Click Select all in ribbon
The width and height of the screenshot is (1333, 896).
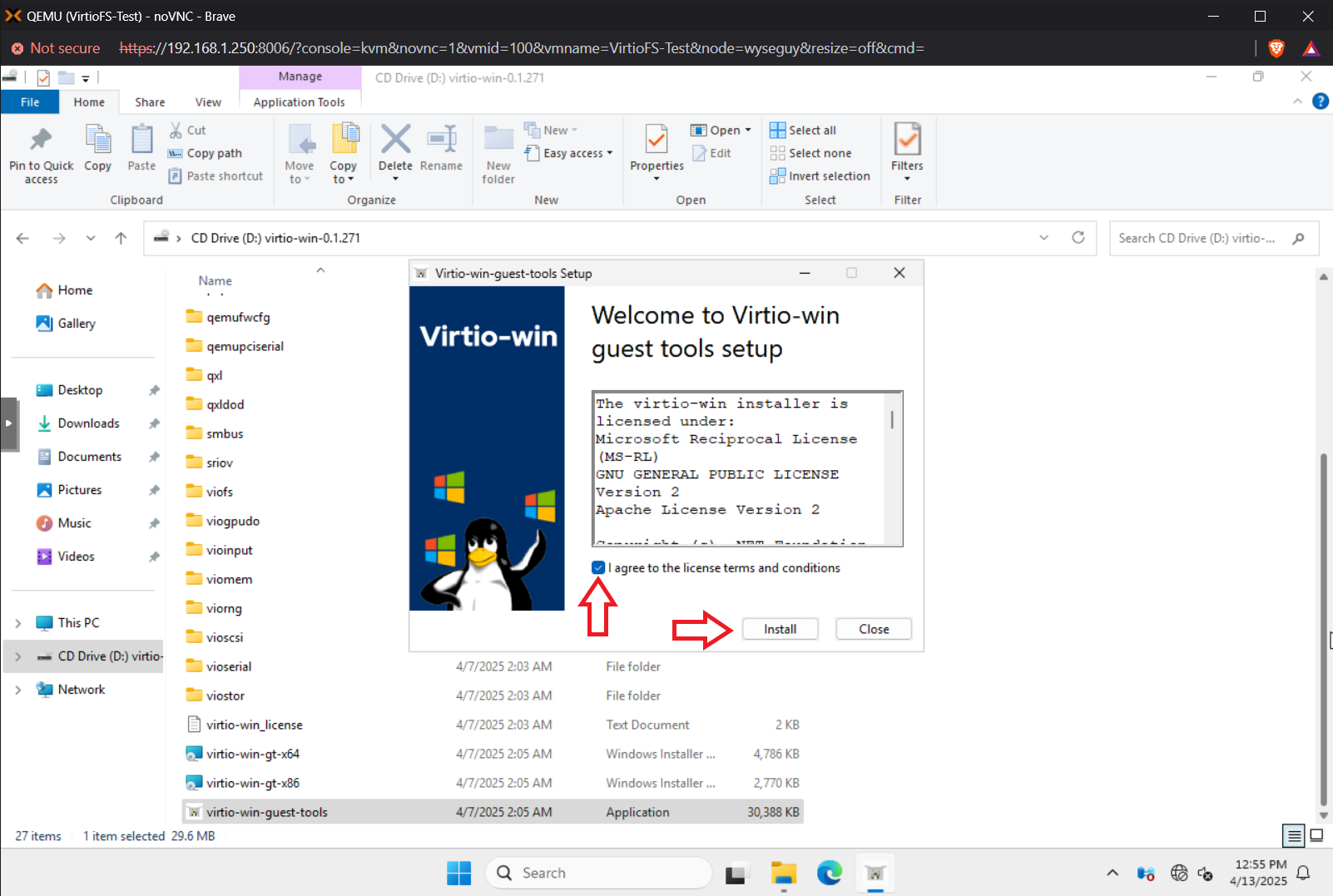point(803,130)
